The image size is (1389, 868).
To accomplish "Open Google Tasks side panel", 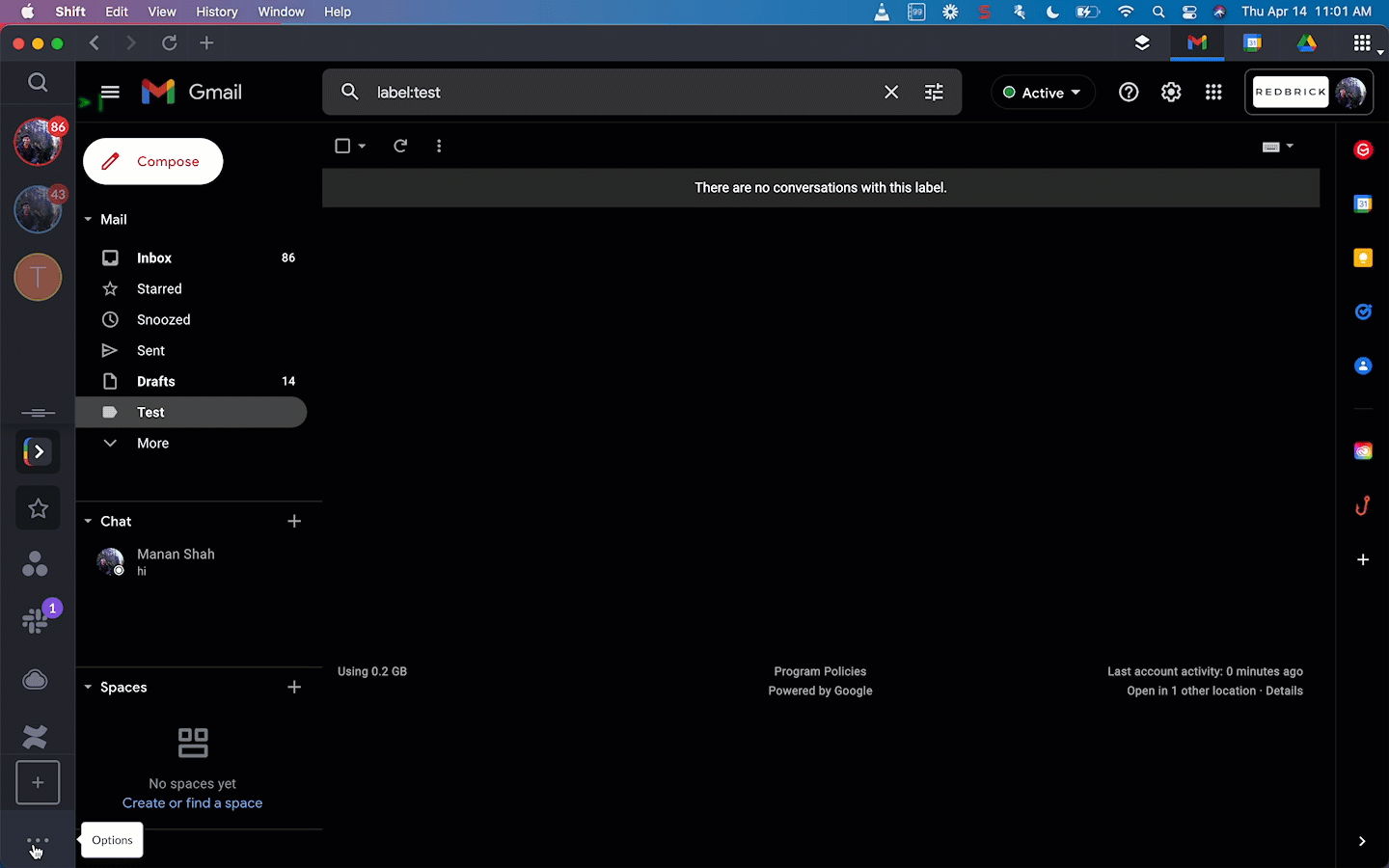I will coord(1363,312).
